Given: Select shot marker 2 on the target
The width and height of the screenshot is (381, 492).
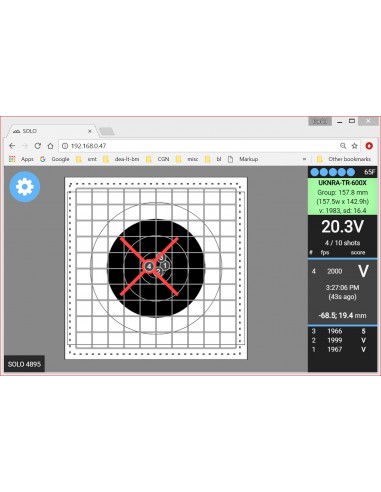Looking at the screenshot, I should pyautogui.click(x=159, y=272).
